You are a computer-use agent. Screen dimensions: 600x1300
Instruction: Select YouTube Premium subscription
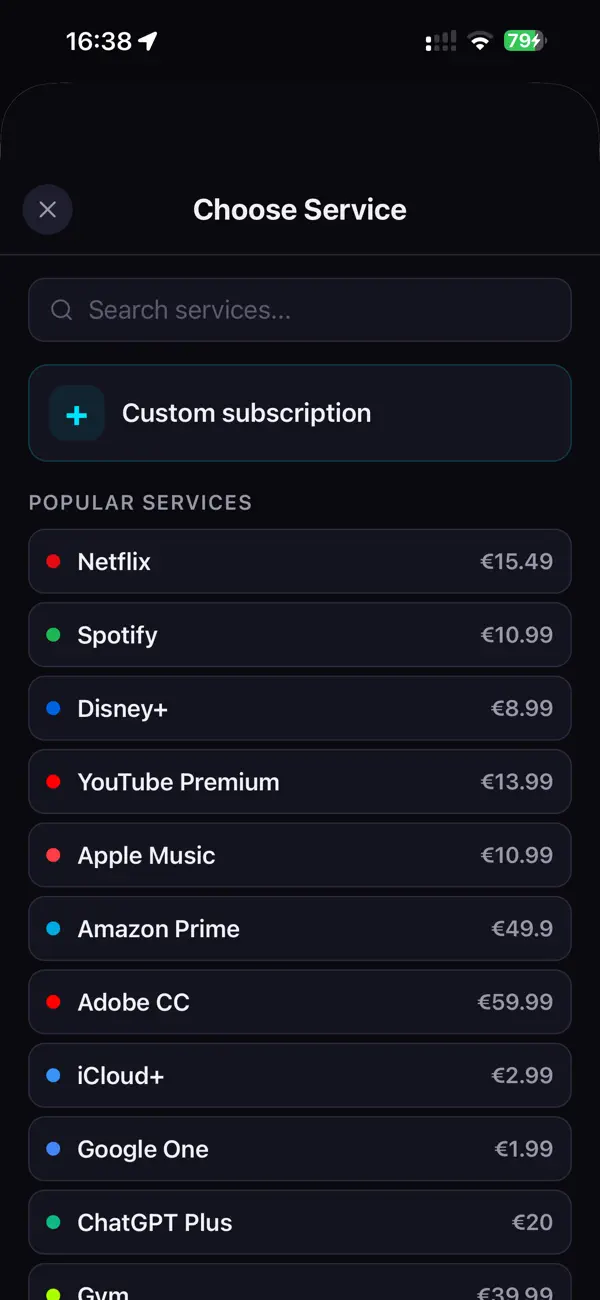pyautogui.click(x=300, y=782)
